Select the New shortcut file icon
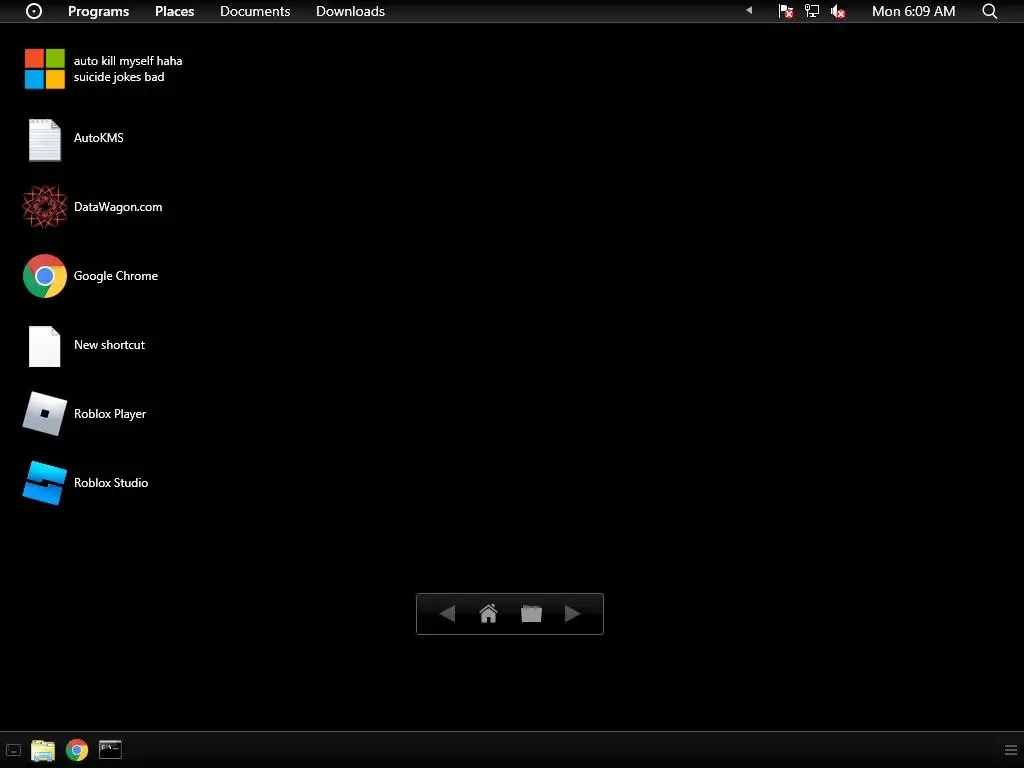The image size is (1024, 768). 44,346
